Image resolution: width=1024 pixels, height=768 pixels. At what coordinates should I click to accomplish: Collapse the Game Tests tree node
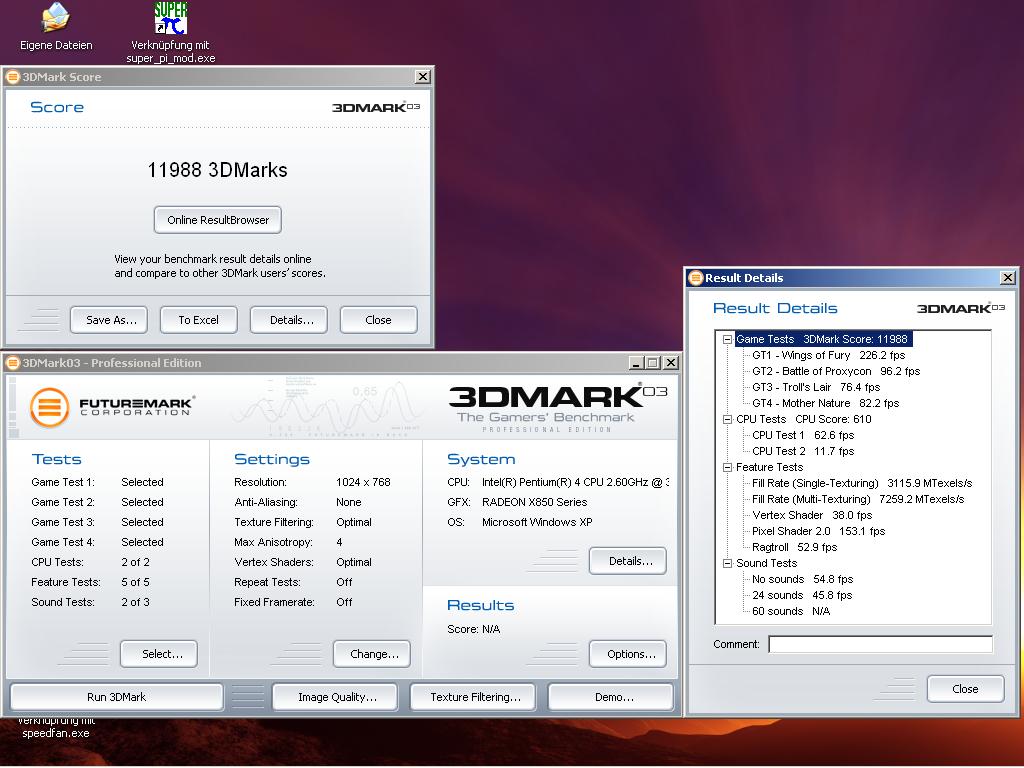727,340
